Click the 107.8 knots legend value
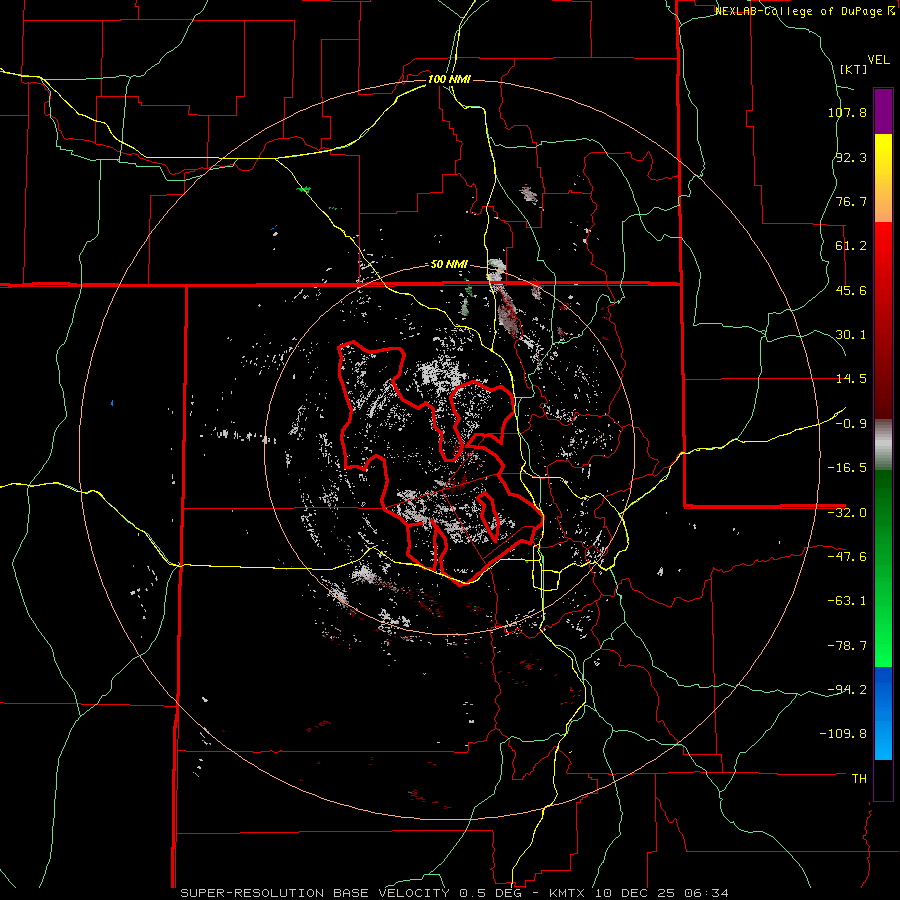This screenshot has height=900, width=900. (847, 112)
